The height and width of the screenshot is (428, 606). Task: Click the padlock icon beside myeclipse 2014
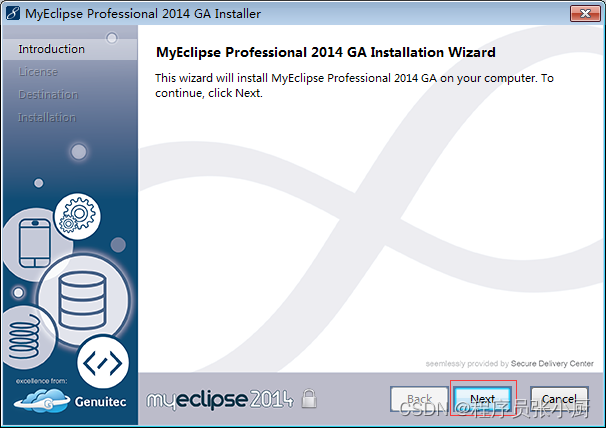tap(309, 399)
